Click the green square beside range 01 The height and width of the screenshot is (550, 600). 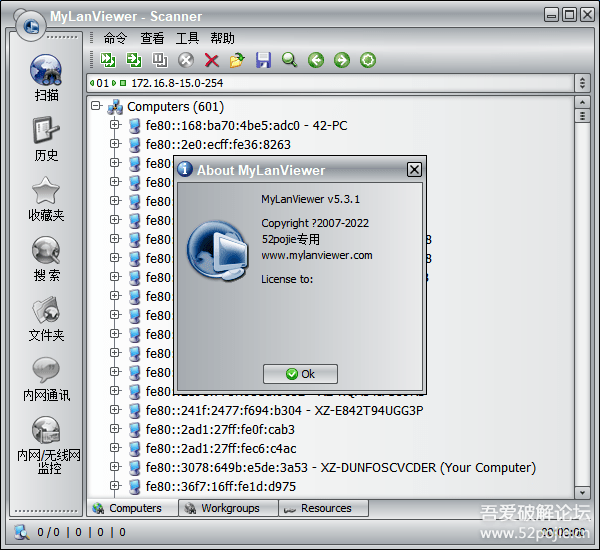tap(123, 83)
